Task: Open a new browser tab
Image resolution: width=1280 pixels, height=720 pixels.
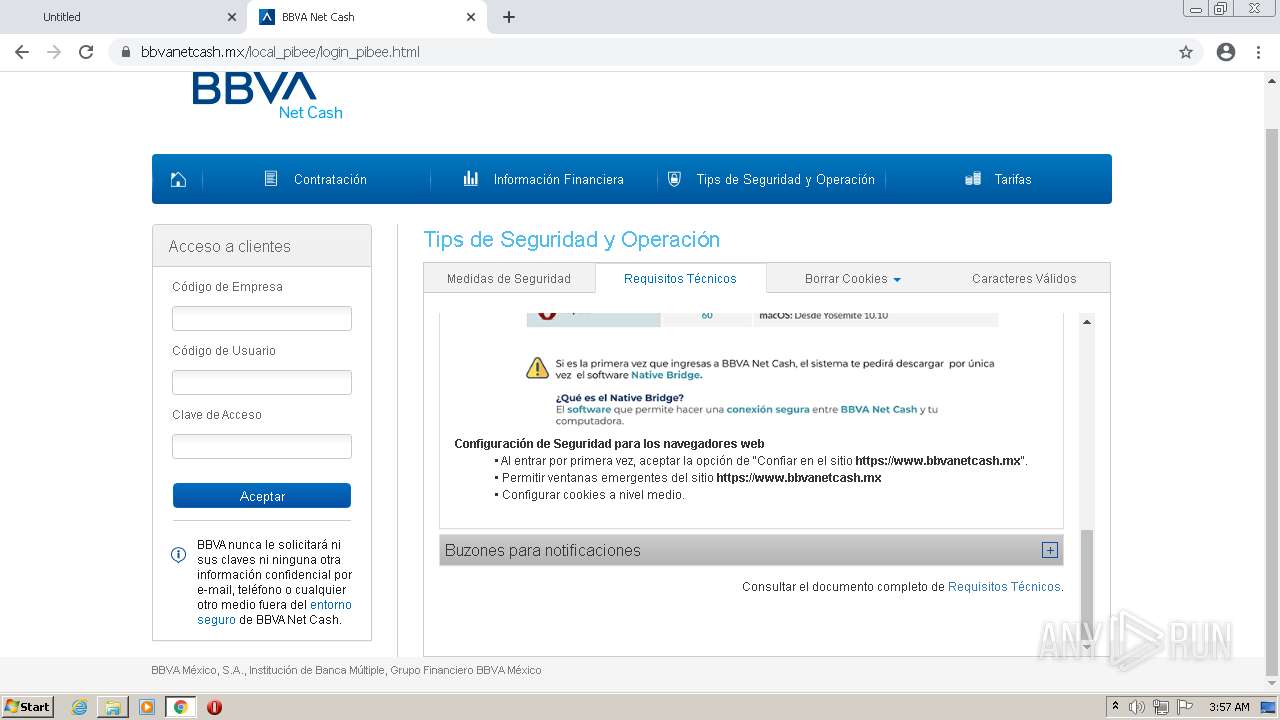Action: [509, 17]
